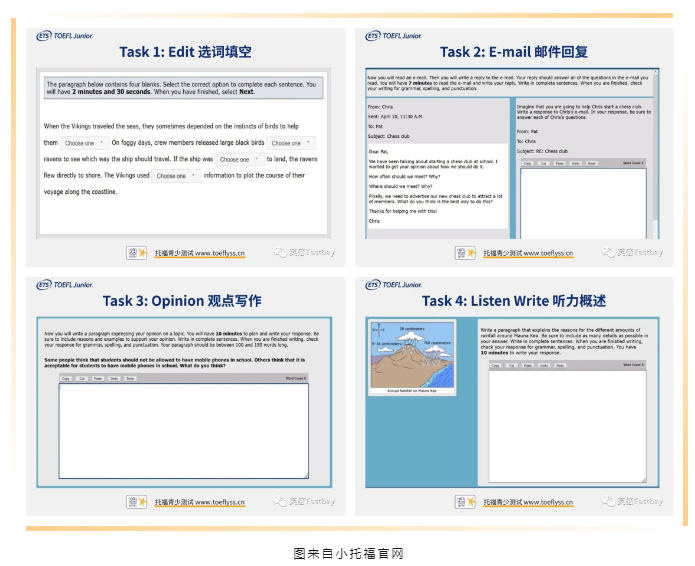Click into the Task 2 e-mail reply text area
695x566 pixels.
point(583,203)
